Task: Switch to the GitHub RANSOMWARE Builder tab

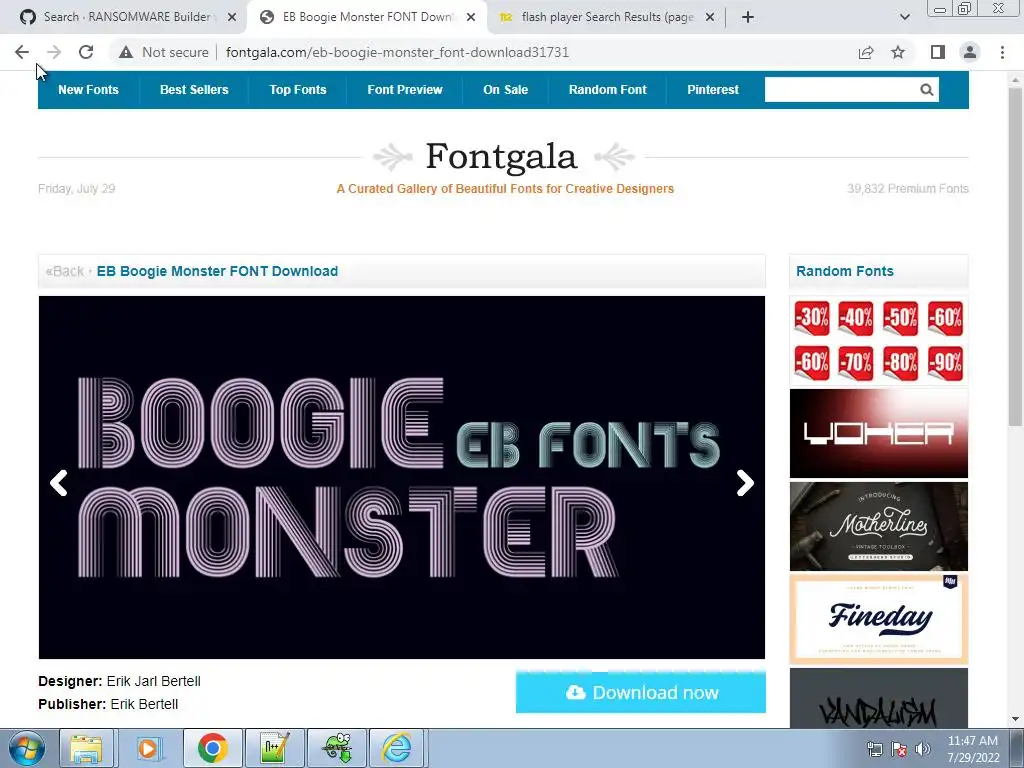Action: (127, 17)
